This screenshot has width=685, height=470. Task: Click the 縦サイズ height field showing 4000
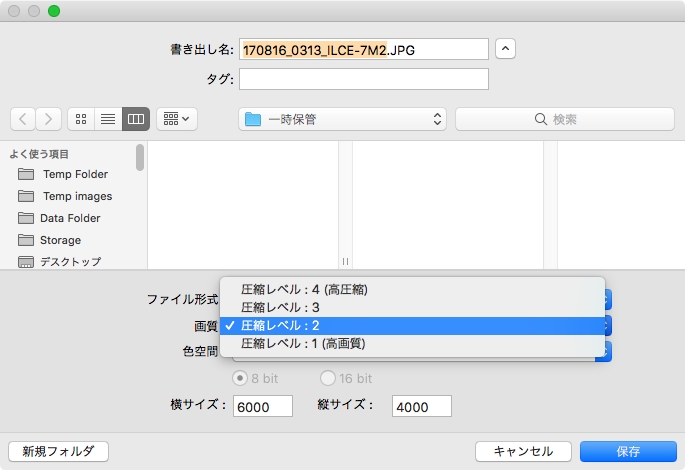tap(422, 407)
